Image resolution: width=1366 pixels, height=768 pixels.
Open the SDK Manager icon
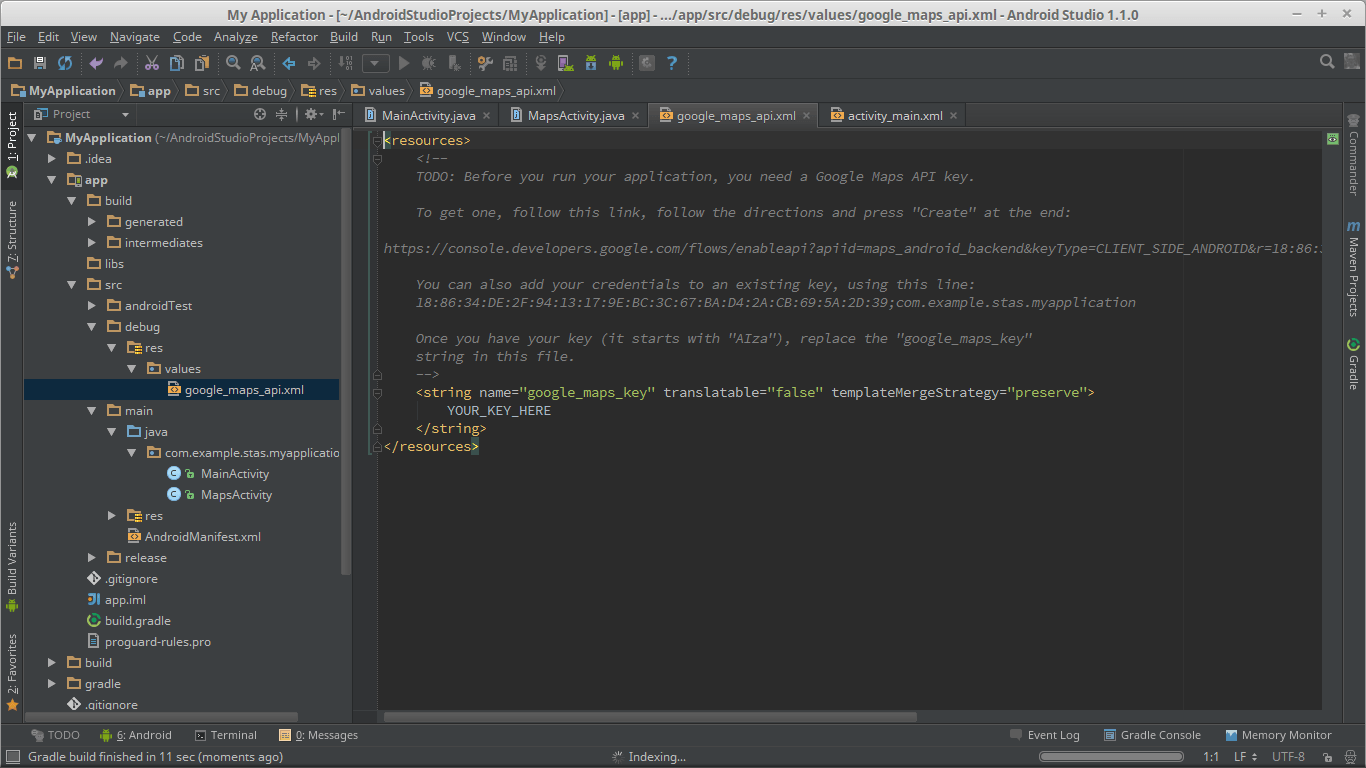[x=591, y=63]
